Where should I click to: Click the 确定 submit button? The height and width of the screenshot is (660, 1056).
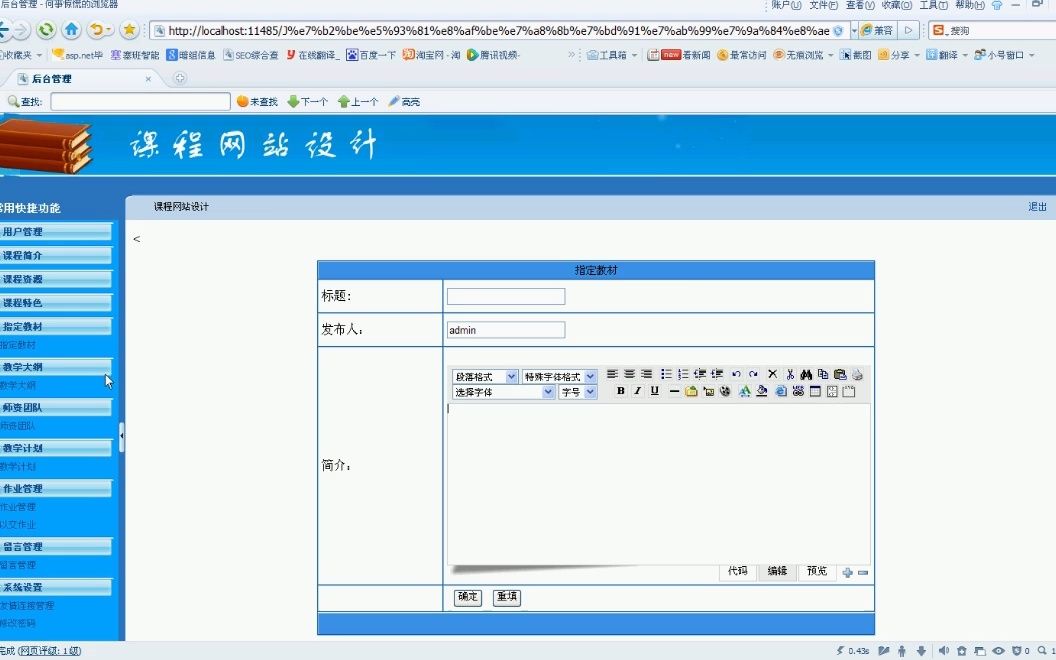click(x=467, y=597)
